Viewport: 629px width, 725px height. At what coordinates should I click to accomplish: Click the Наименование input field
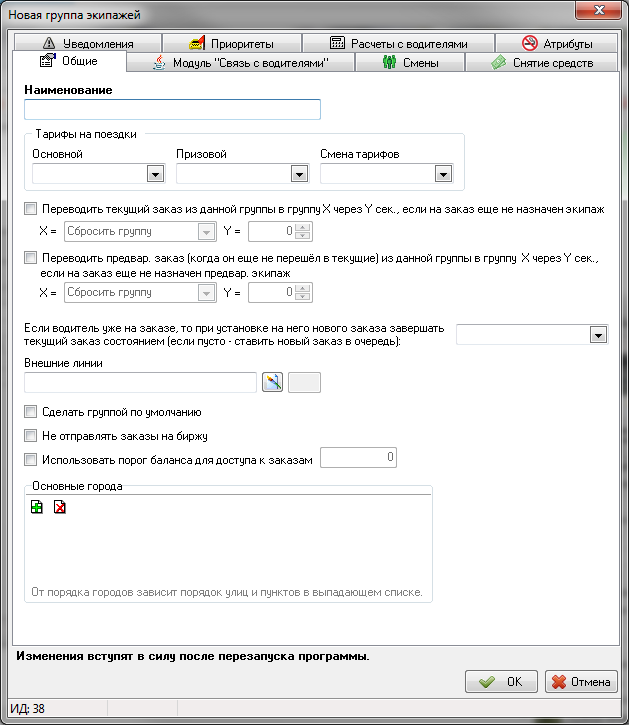173,110
